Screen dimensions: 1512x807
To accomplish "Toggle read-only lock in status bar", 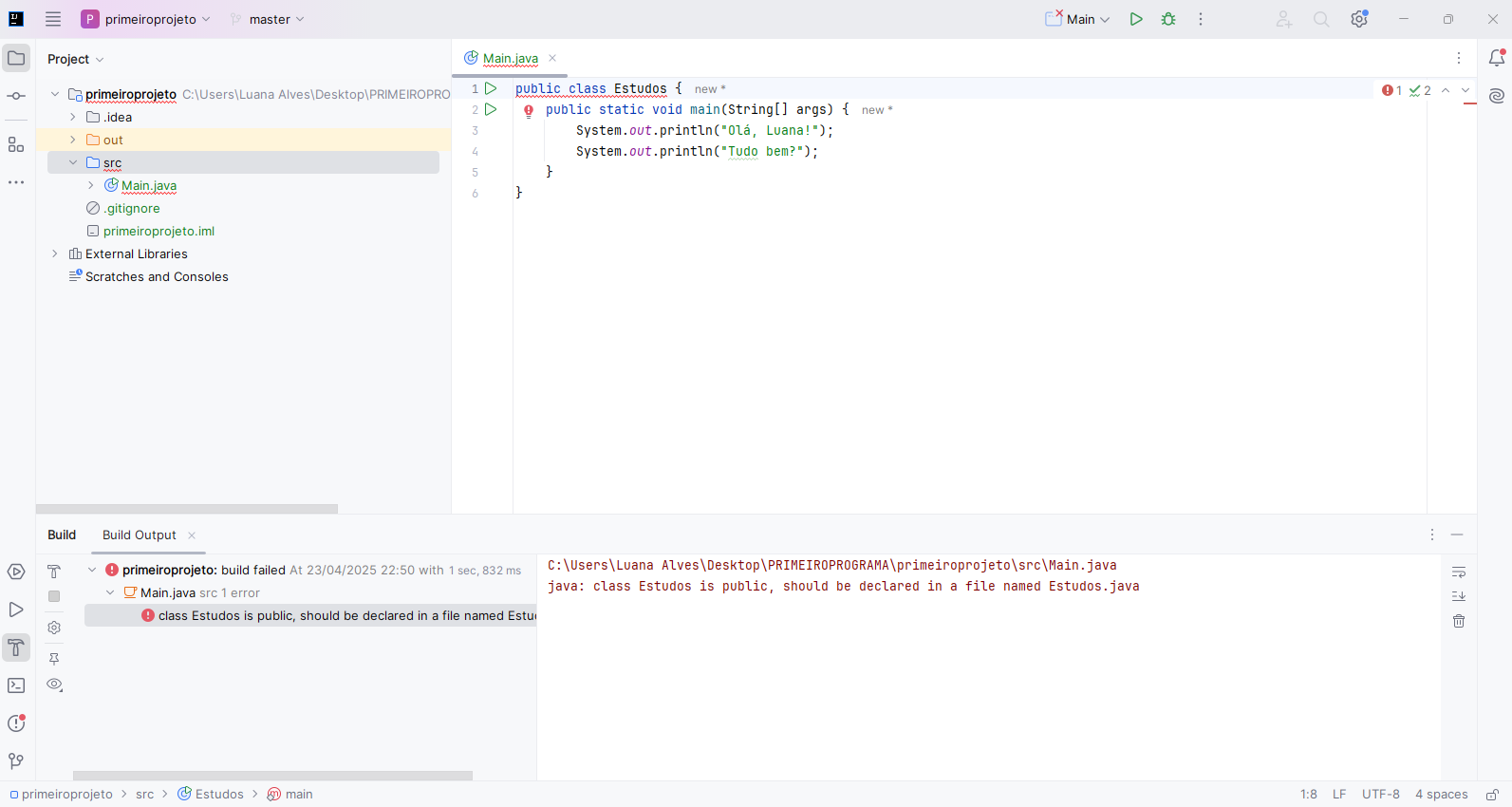I will tap(1492, 795).
